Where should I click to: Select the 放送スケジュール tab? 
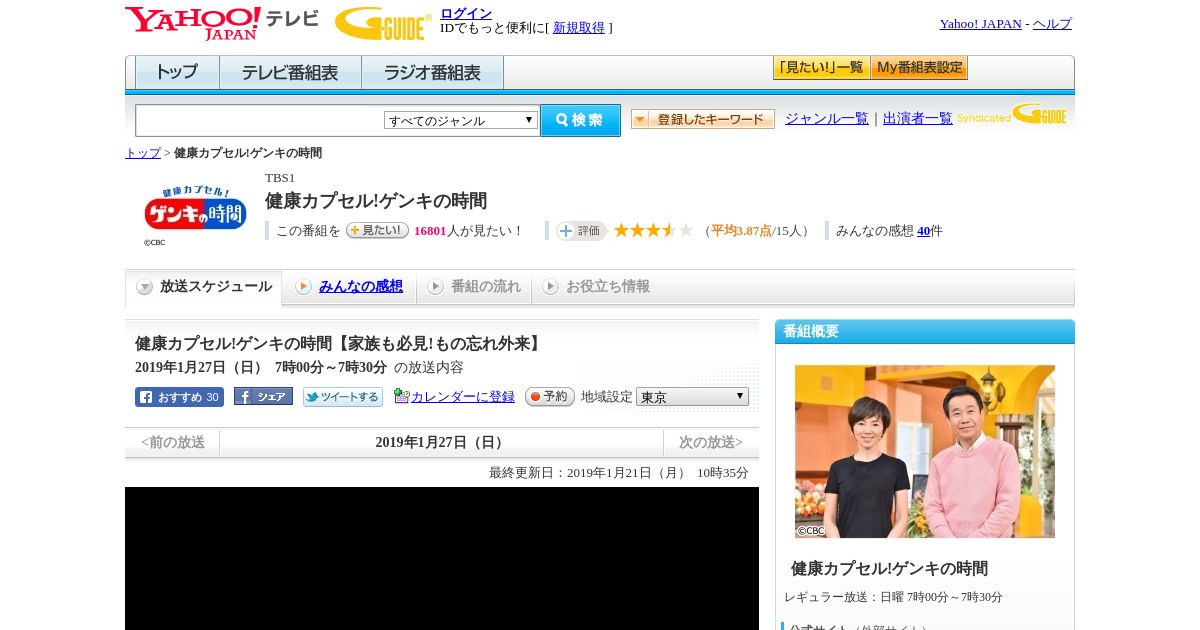(203, 287)
